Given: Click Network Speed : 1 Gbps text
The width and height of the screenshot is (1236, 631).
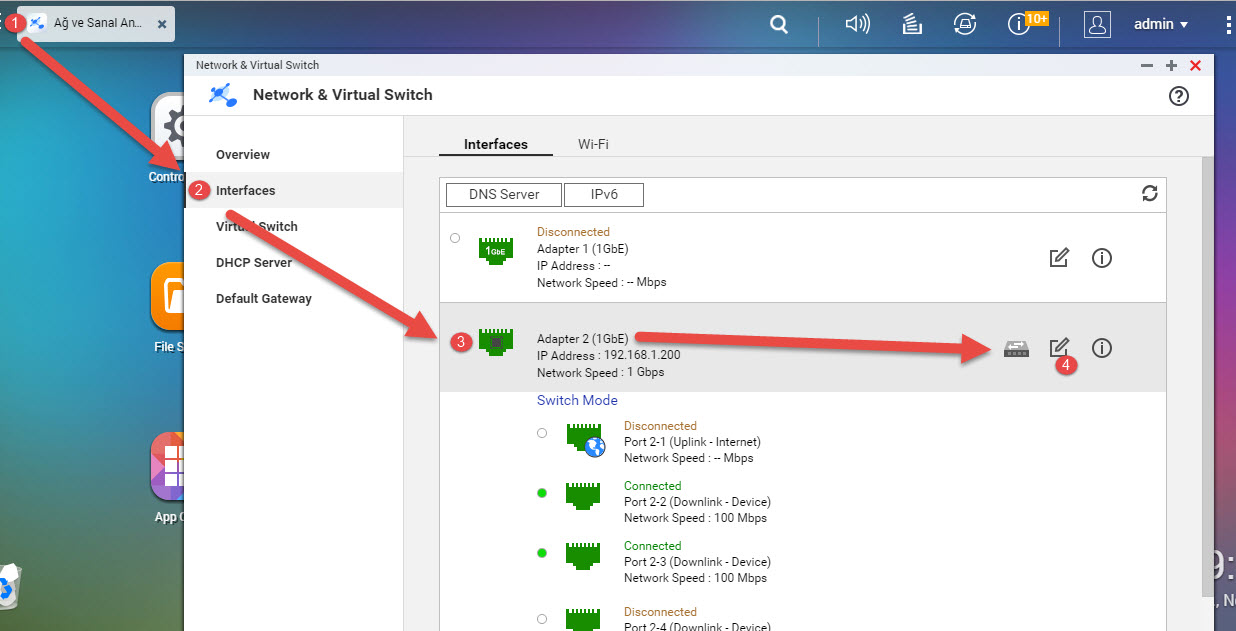Looking at the screenshot, I should click(600, 373).
